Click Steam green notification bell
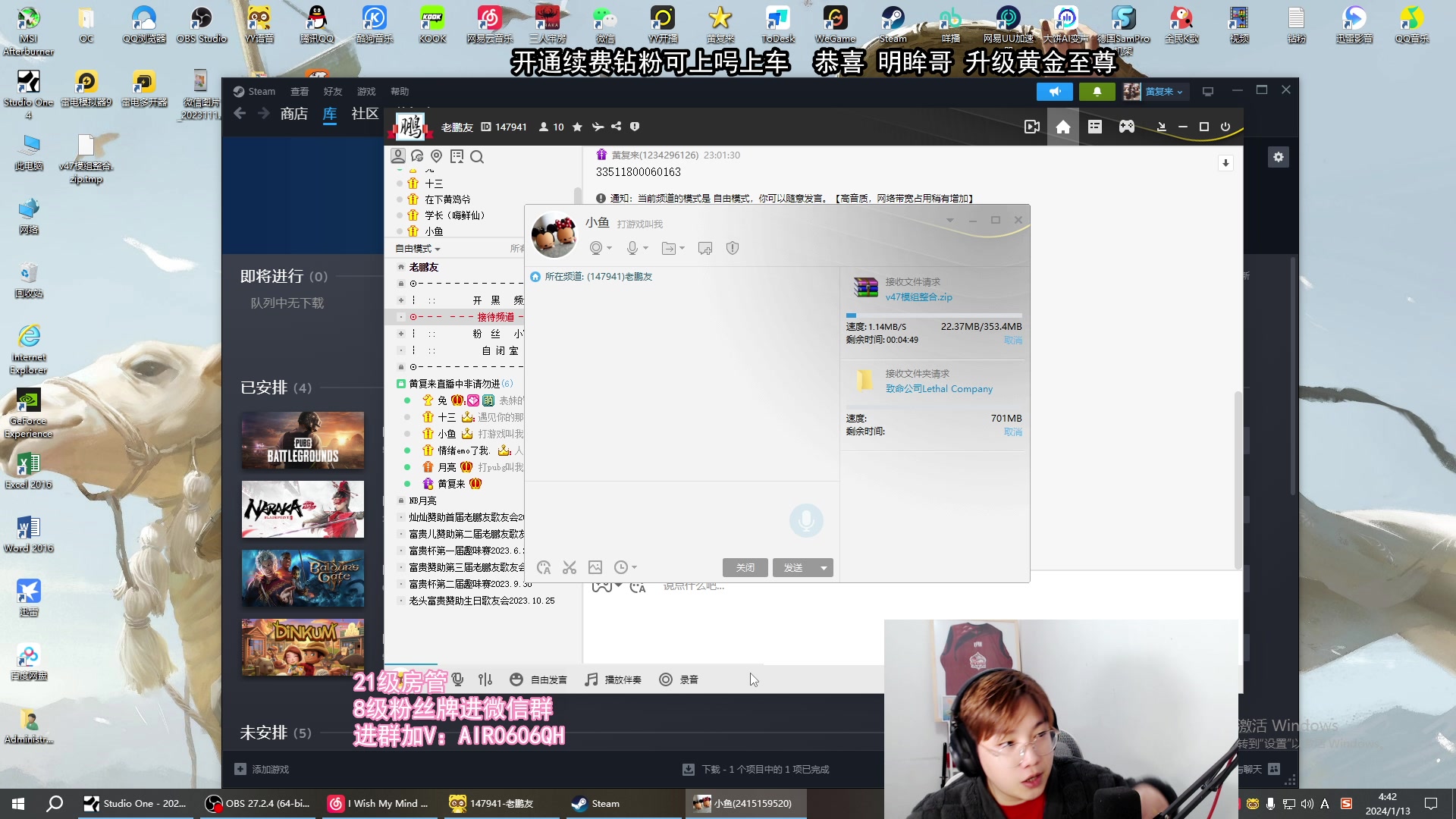 pos(1097,91)
